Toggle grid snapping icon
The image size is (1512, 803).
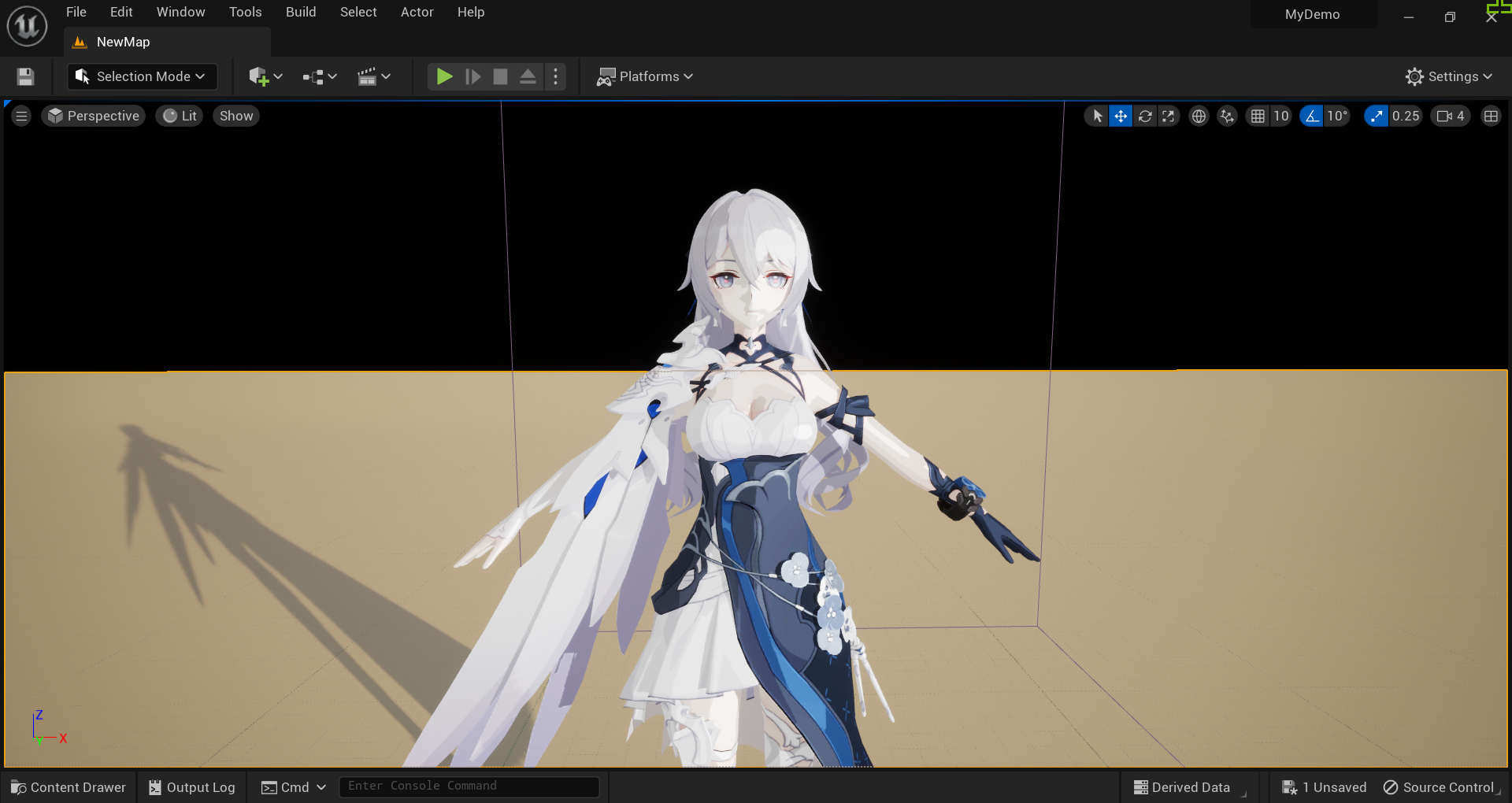tap(1258, 116)
